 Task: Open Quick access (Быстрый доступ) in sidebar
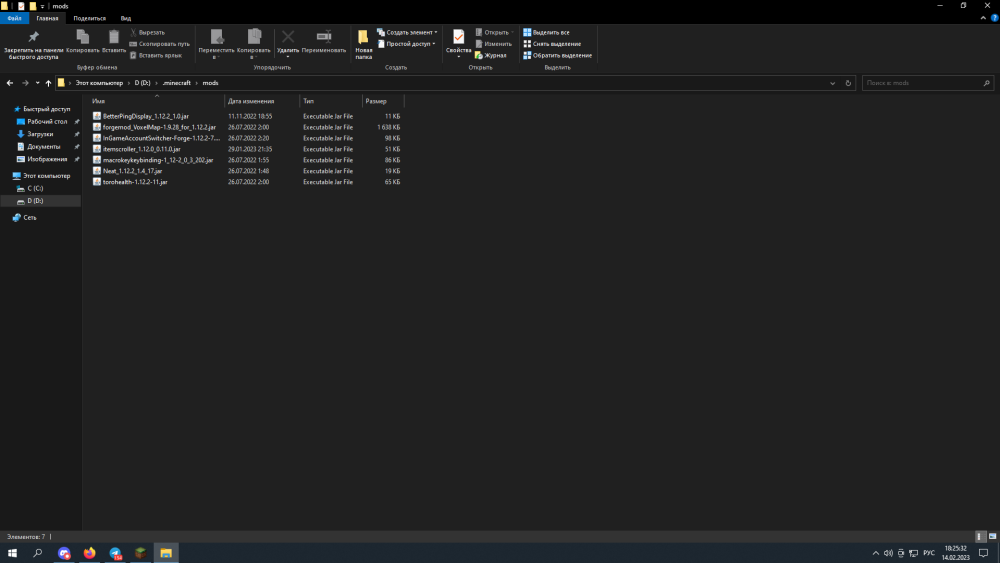click(x=42, y=109)
